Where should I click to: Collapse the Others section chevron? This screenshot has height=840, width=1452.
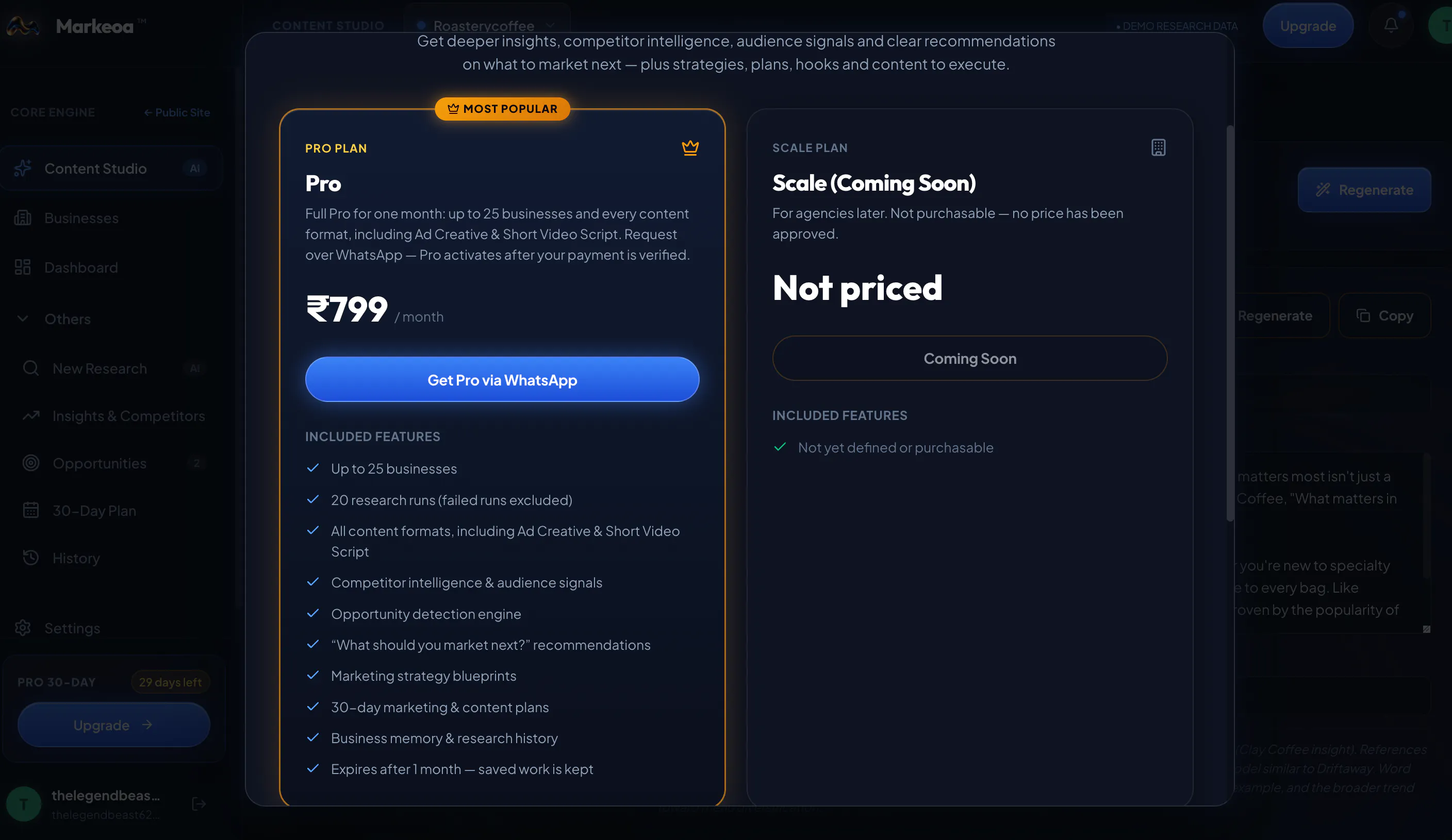(x=23, y=318)
